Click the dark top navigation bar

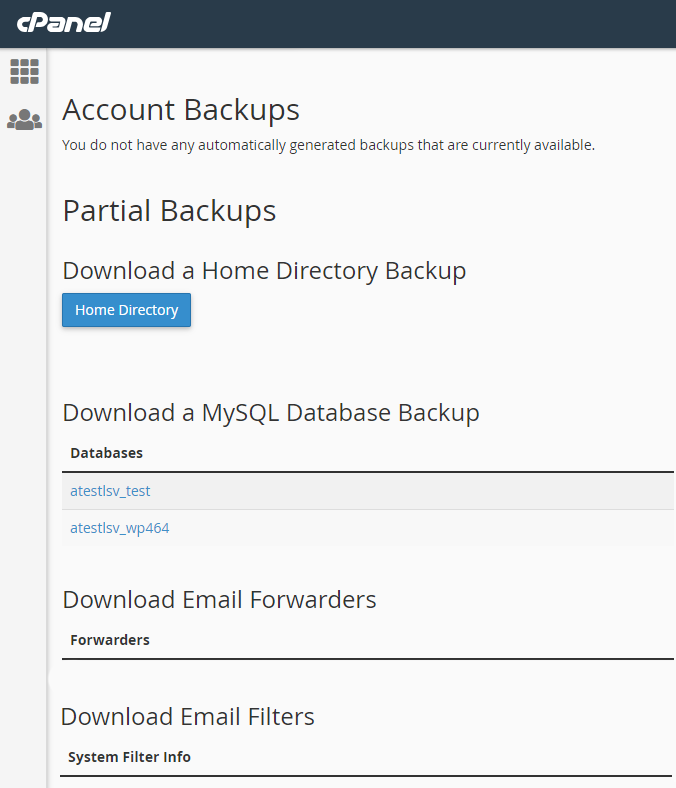point(400,23)
